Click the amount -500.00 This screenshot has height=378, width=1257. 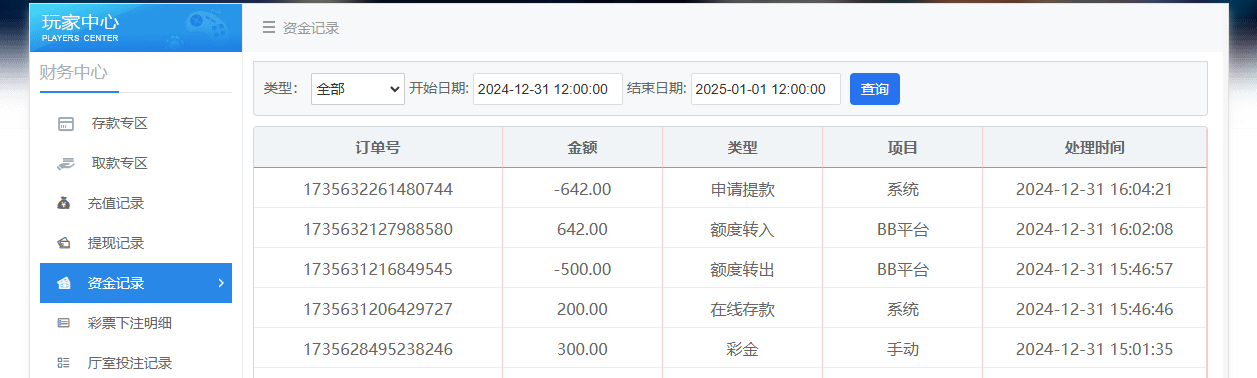[582, 269]
